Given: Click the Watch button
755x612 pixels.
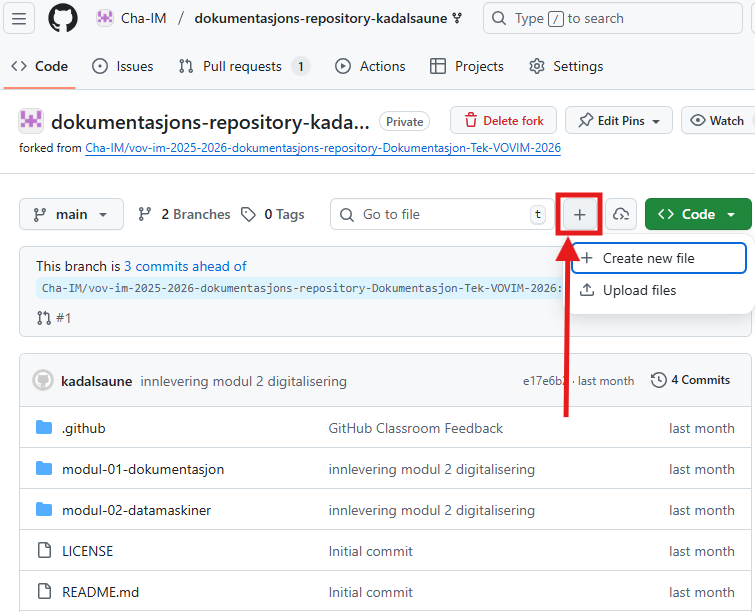Looking at the screenshot, I should 717,120.
